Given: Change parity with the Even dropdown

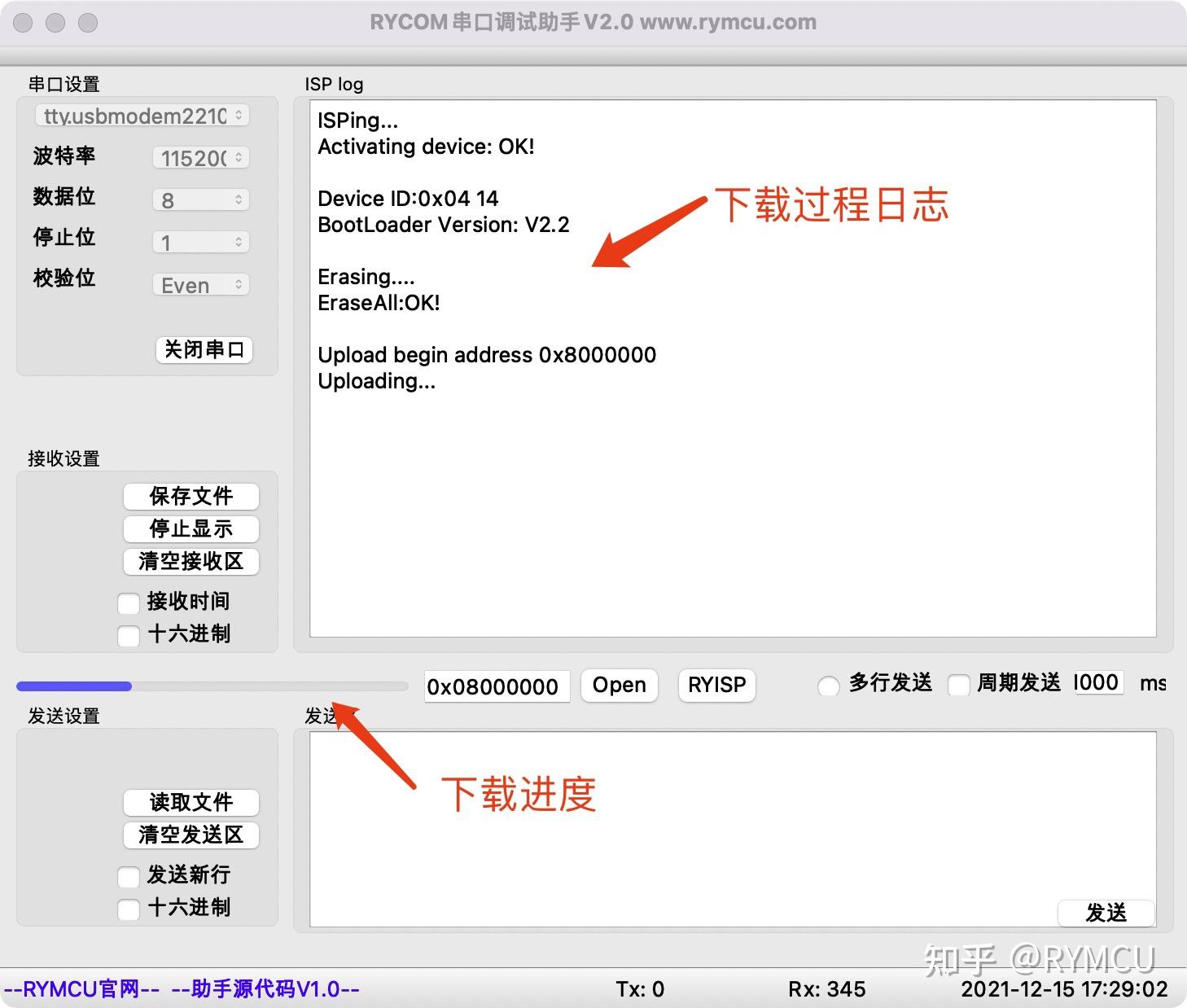Looking at the screenshot, I should pos(200,284).
